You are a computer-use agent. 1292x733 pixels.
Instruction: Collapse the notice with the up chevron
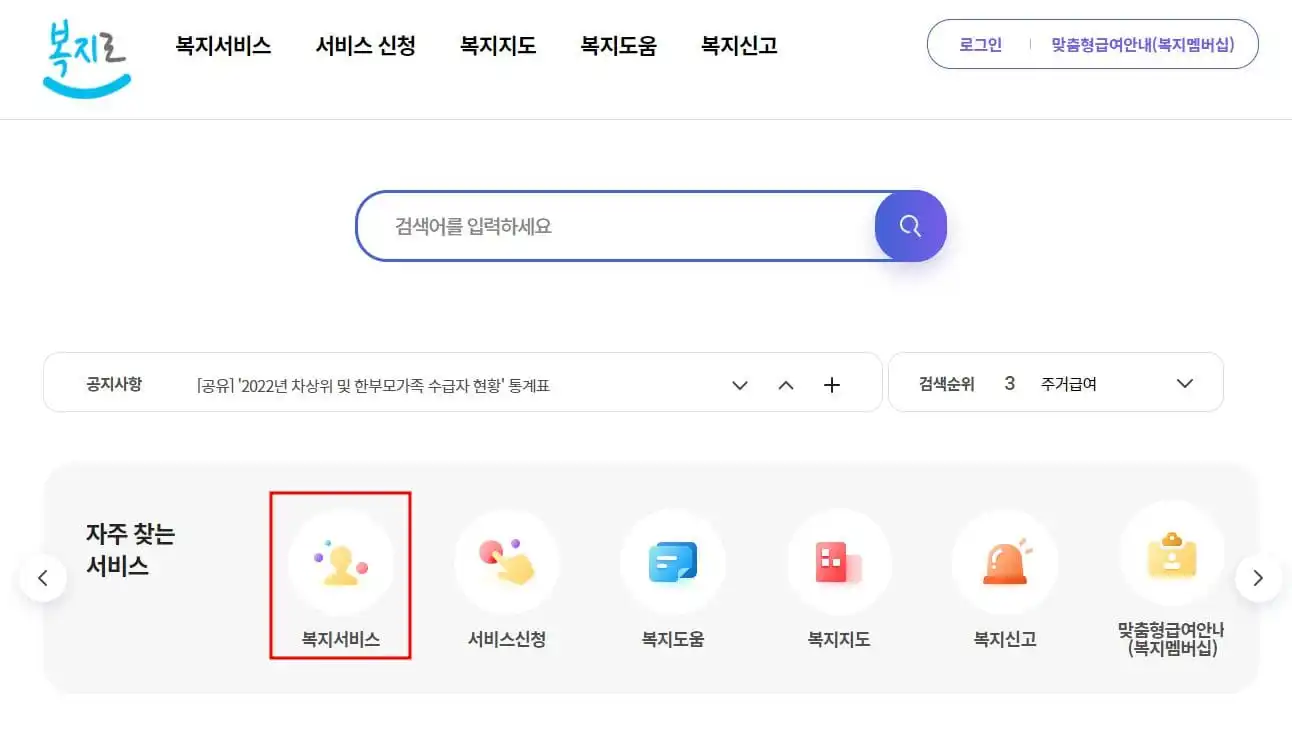click(786, 384)
